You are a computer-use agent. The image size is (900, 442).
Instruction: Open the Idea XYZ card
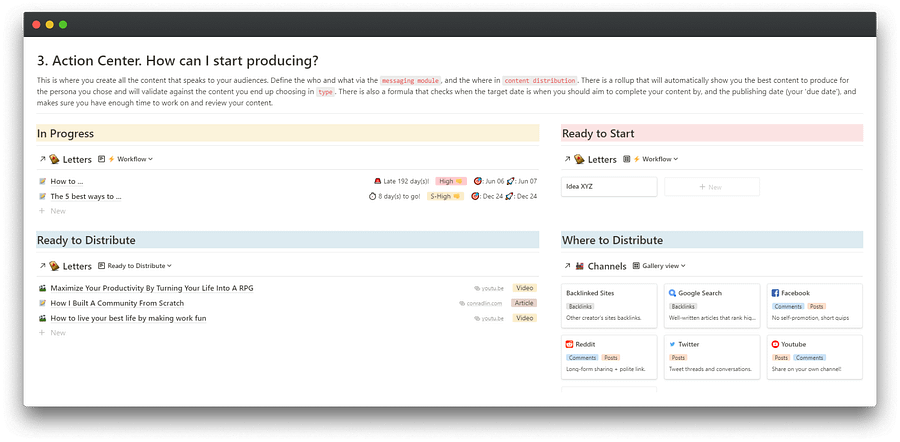[x=609, y=187]
